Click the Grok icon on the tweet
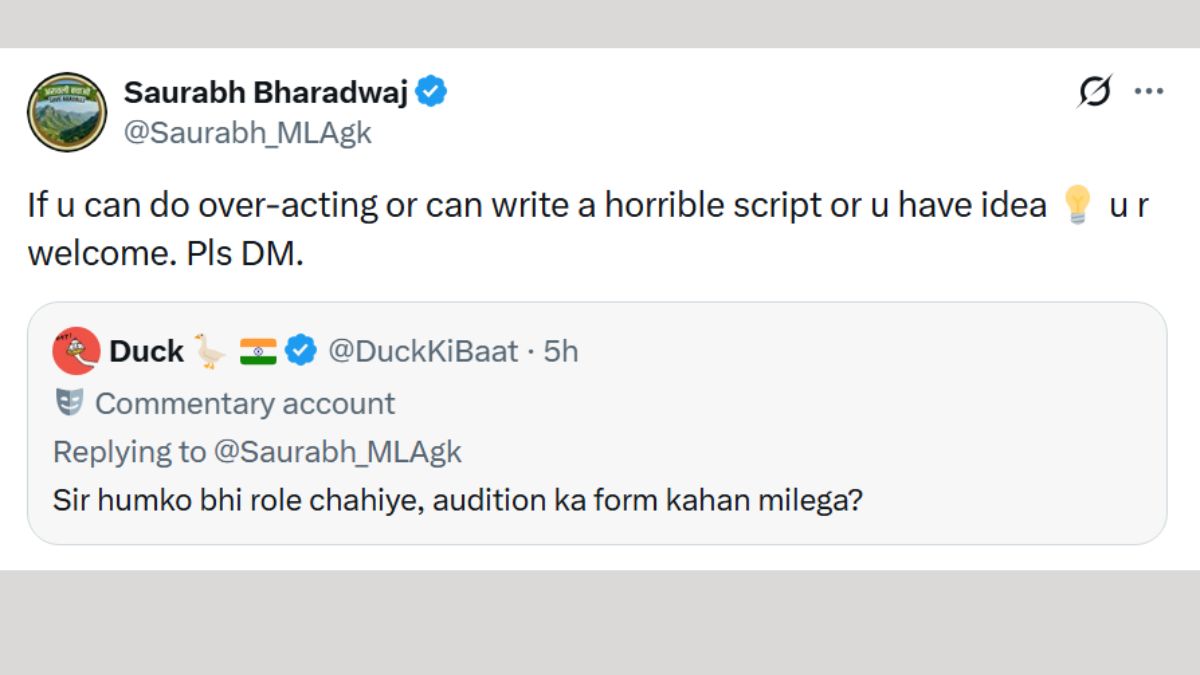Screen dimensions: 1200x675 point(1094,92)
